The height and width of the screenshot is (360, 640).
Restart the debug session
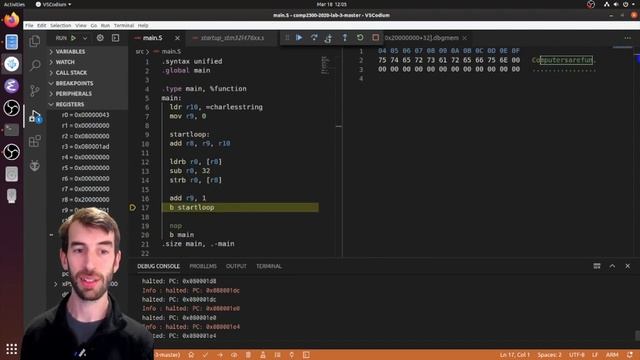[x=360, y=38]
